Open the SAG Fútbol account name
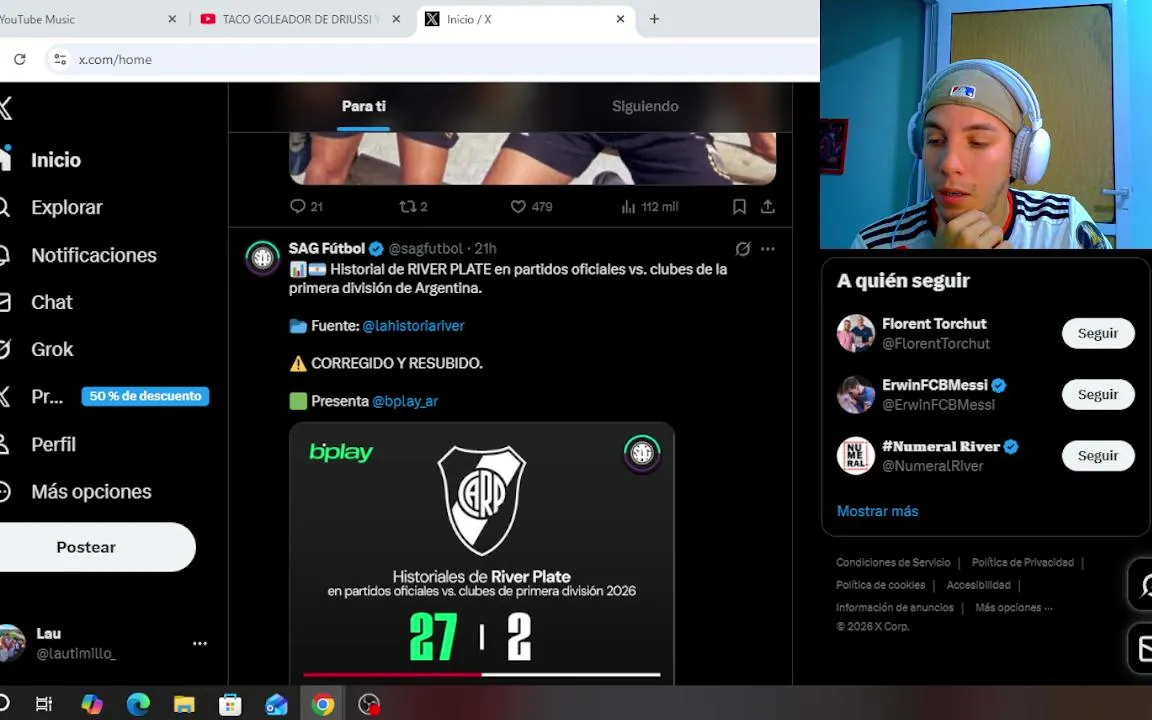 (x=327, y=248)
